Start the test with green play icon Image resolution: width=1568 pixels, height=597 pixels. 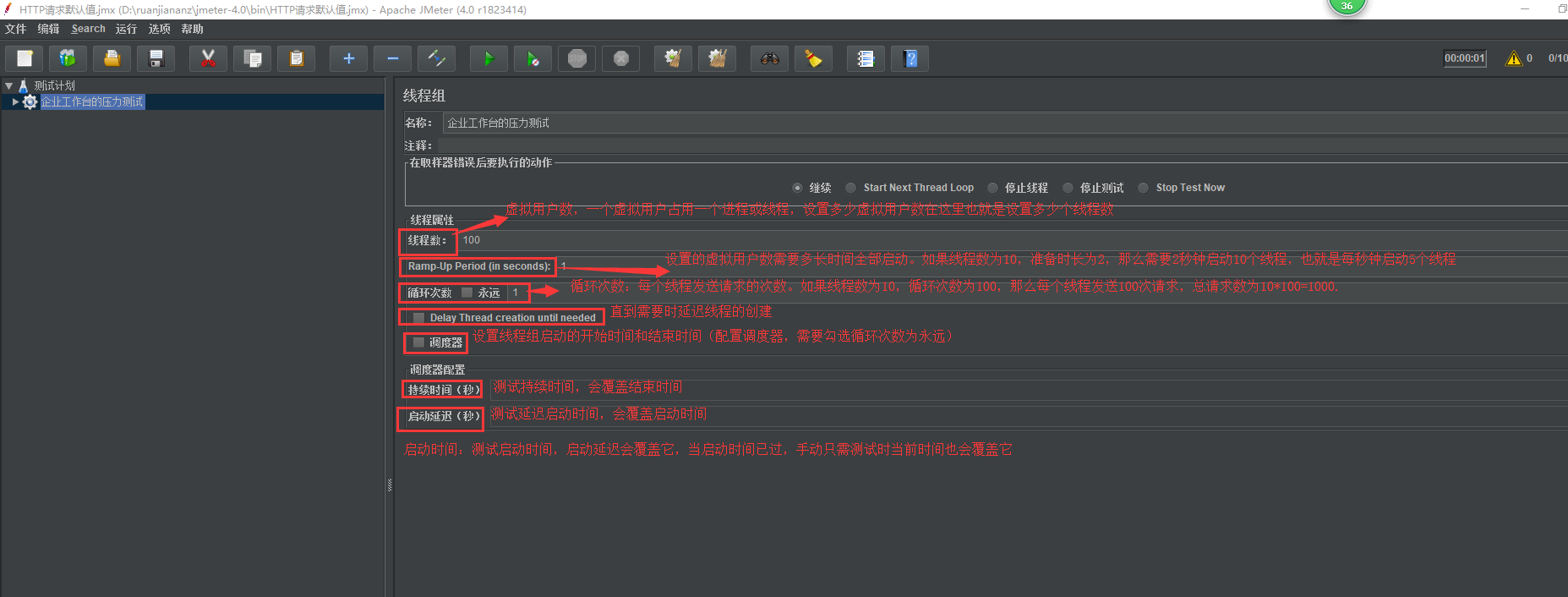click(x=489, y=58)
